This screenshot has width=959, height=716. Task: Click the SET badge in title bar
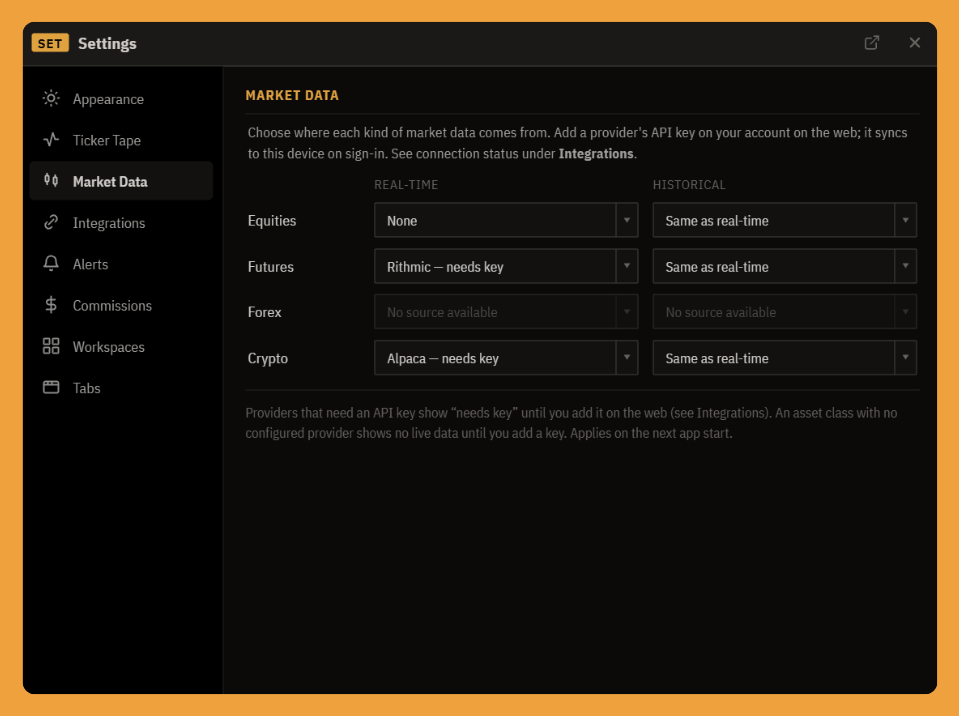50,43
